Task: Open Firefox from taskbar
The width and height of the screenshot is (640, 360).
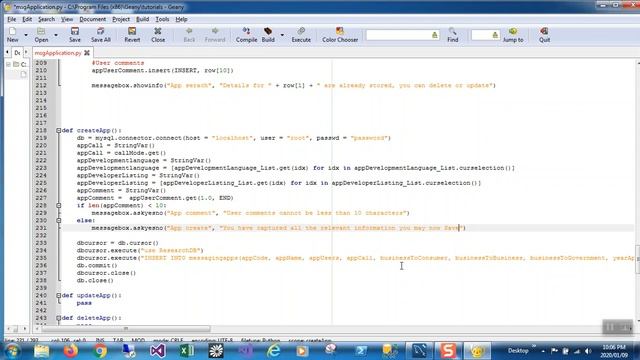Action: tap(71, 351)
